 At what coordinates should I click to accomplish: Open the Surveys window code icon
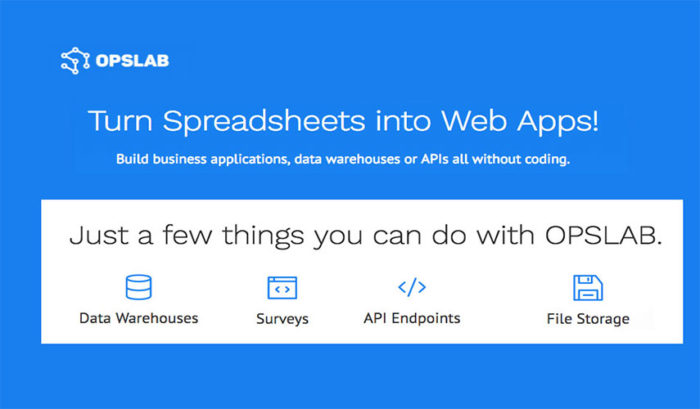pos(282,288)
